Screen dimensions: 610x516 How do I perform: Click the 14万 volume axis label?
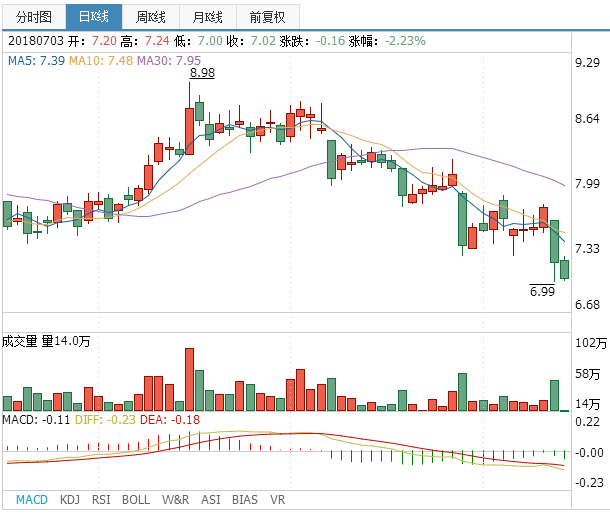(587, 404)
